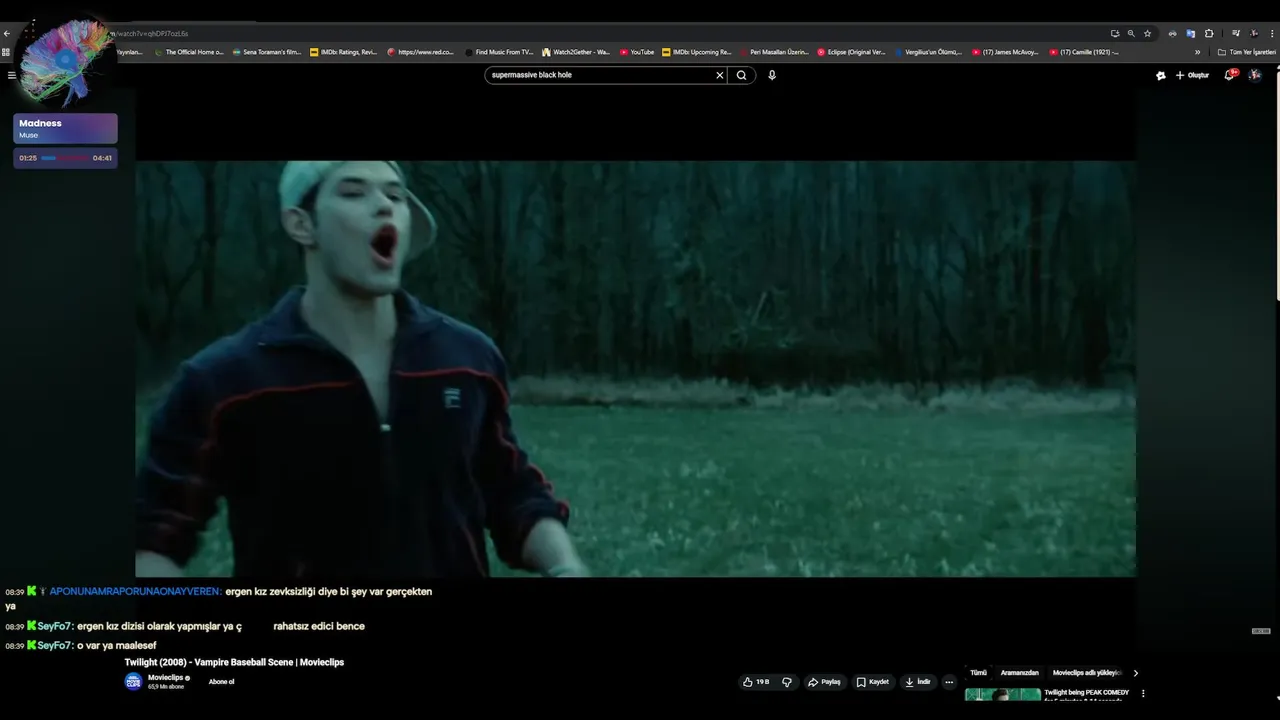Open the IMDb: Ratings, Revi... bookmark
Screen dimensions: 1280x720
343,52
